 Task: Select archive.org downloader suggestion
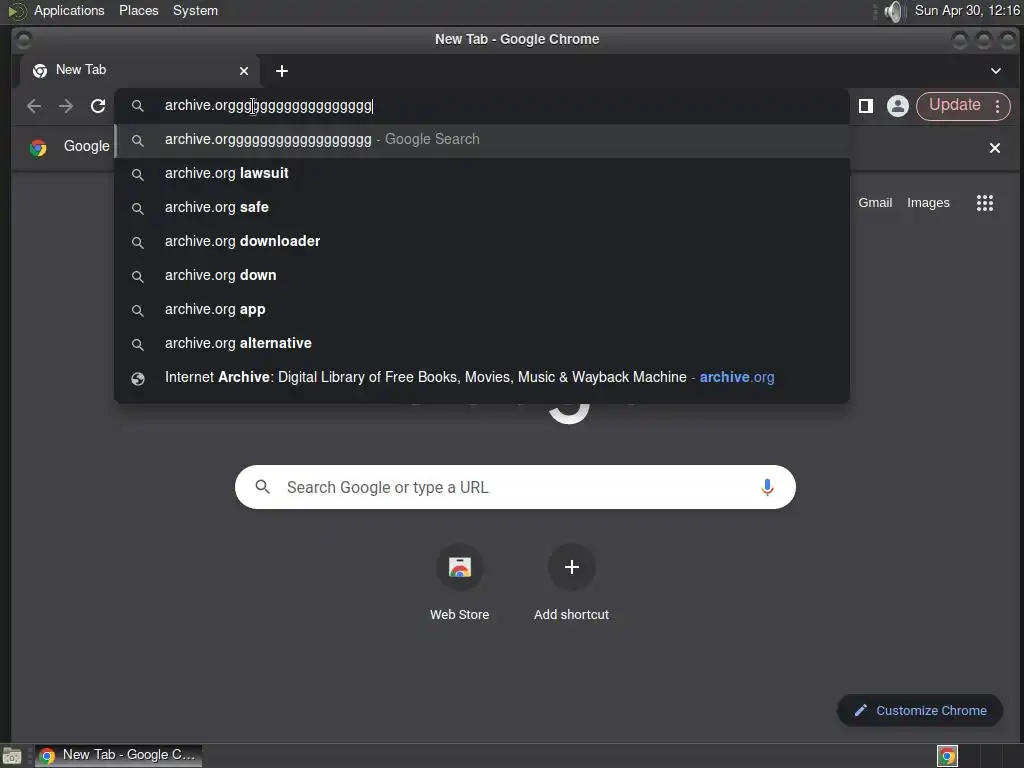pos(482,242)
